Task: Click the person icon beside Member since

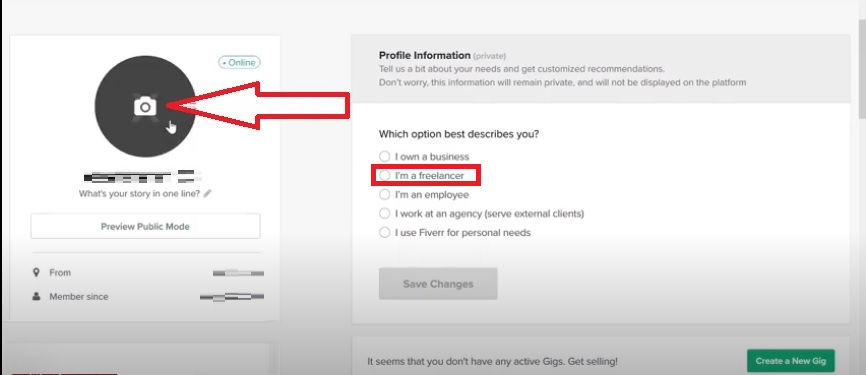Action: (x=36, y=297)
